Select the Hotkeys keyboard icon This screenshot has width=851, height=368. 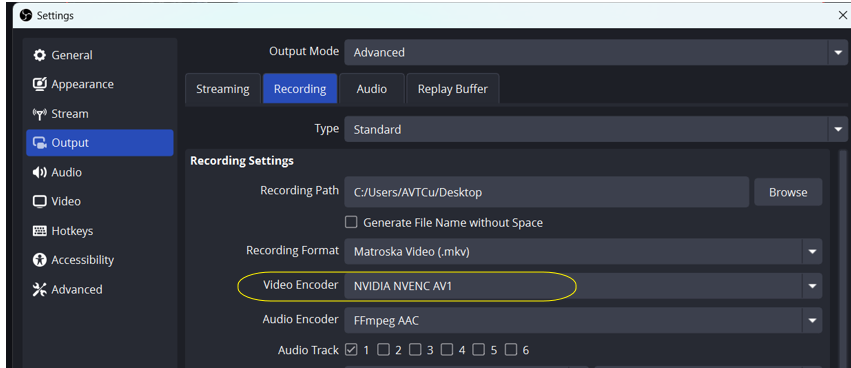click(x=40, y=231)
